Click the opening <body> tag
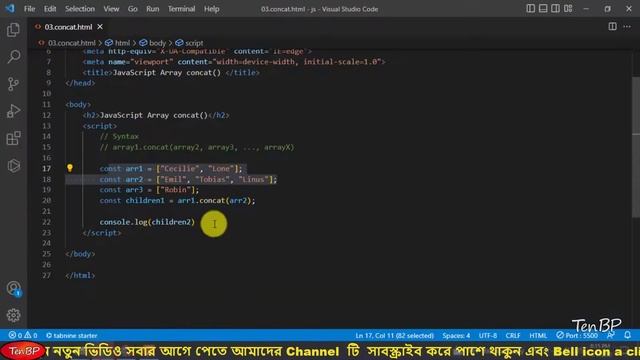Viewport: 640px width, 360px height. pyautogui.click(x=78, y=104)
